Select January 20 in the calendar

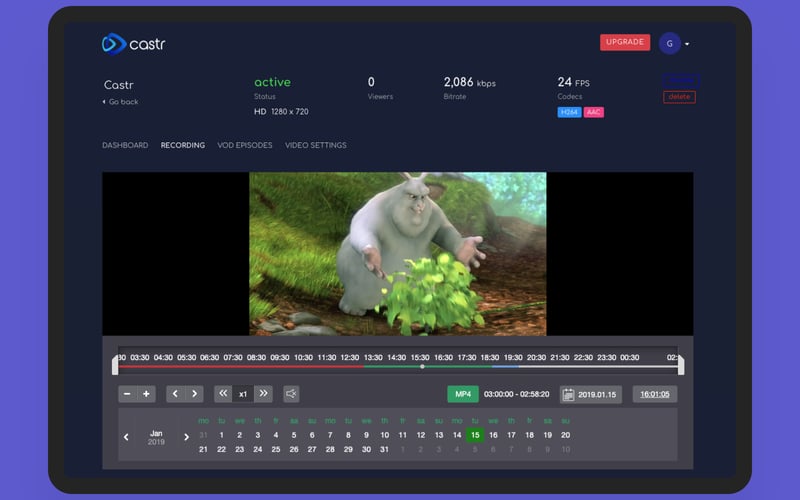[x=565, y=435]
